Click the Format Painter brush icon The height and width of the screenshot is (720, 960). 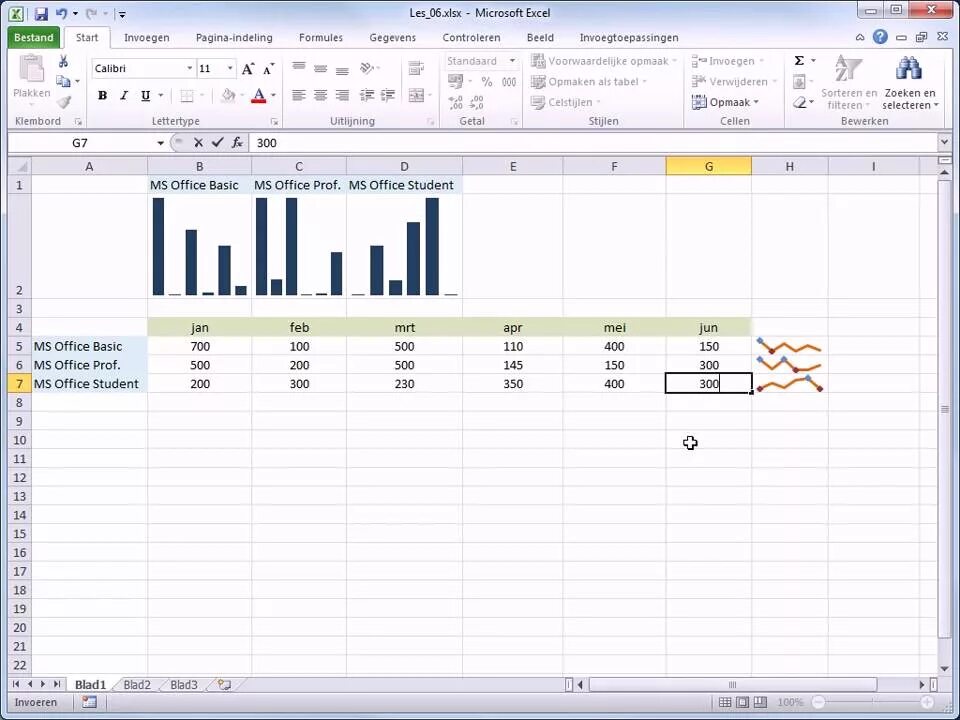pos(64,102)
